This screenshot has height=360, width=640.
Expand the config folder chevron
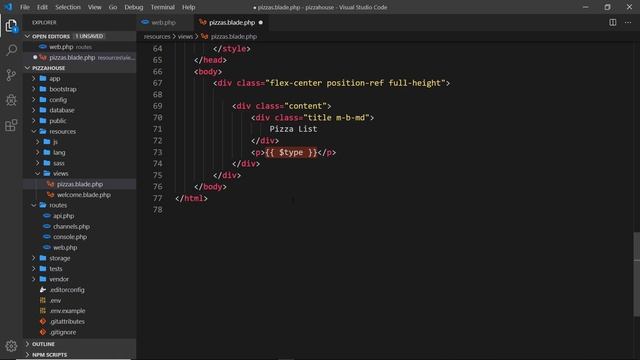coord(34,100)
